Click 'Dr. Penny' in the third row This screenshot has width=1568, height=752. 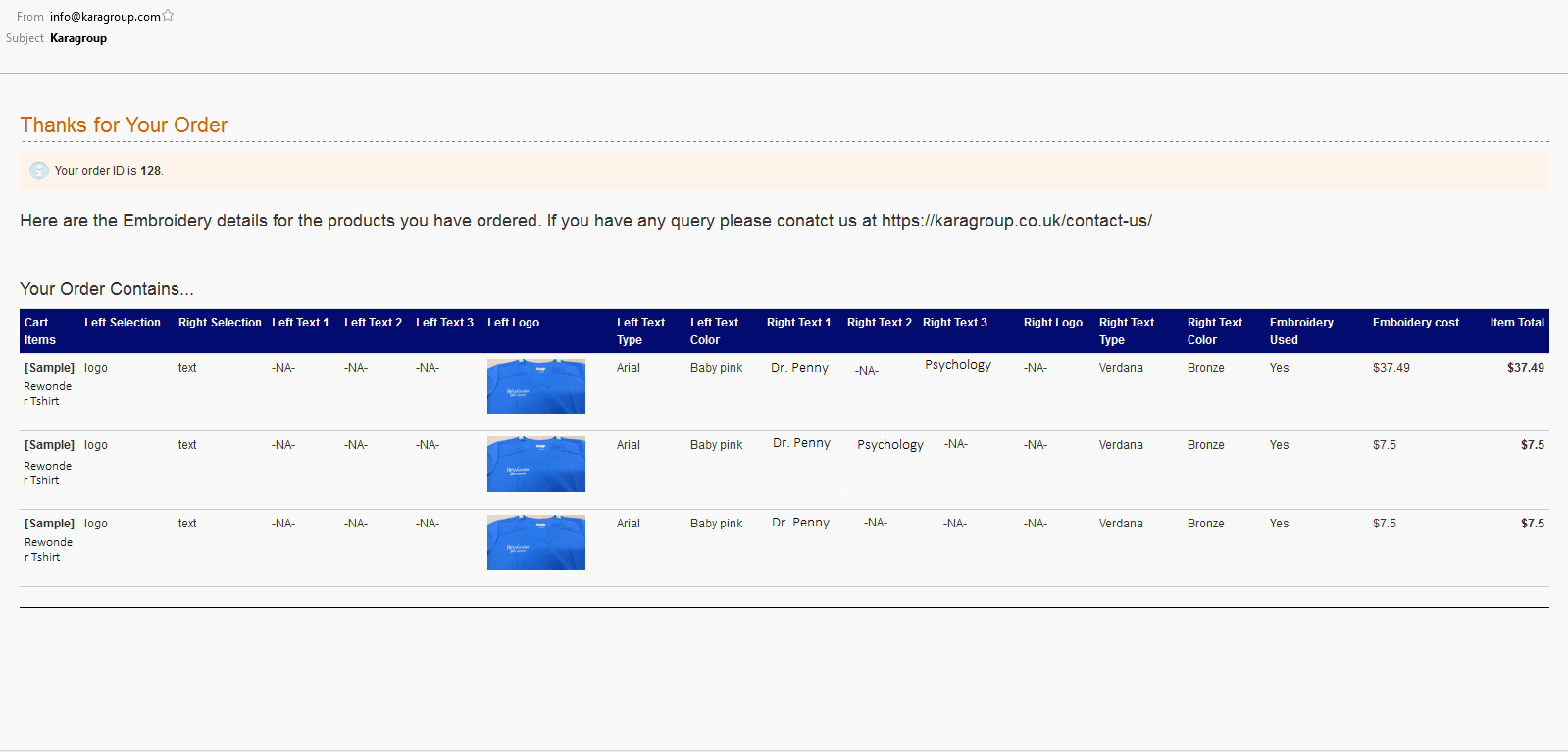pos(800,523)
